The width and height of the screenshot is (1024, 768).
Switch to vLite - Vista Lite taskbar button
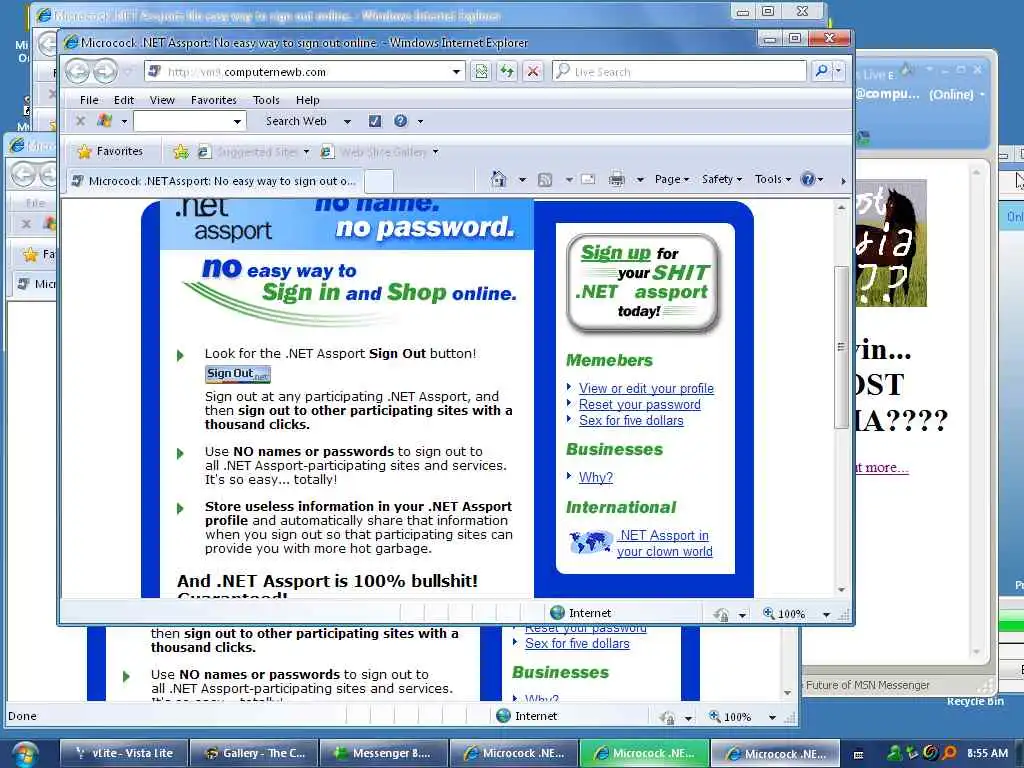(124, 754)
